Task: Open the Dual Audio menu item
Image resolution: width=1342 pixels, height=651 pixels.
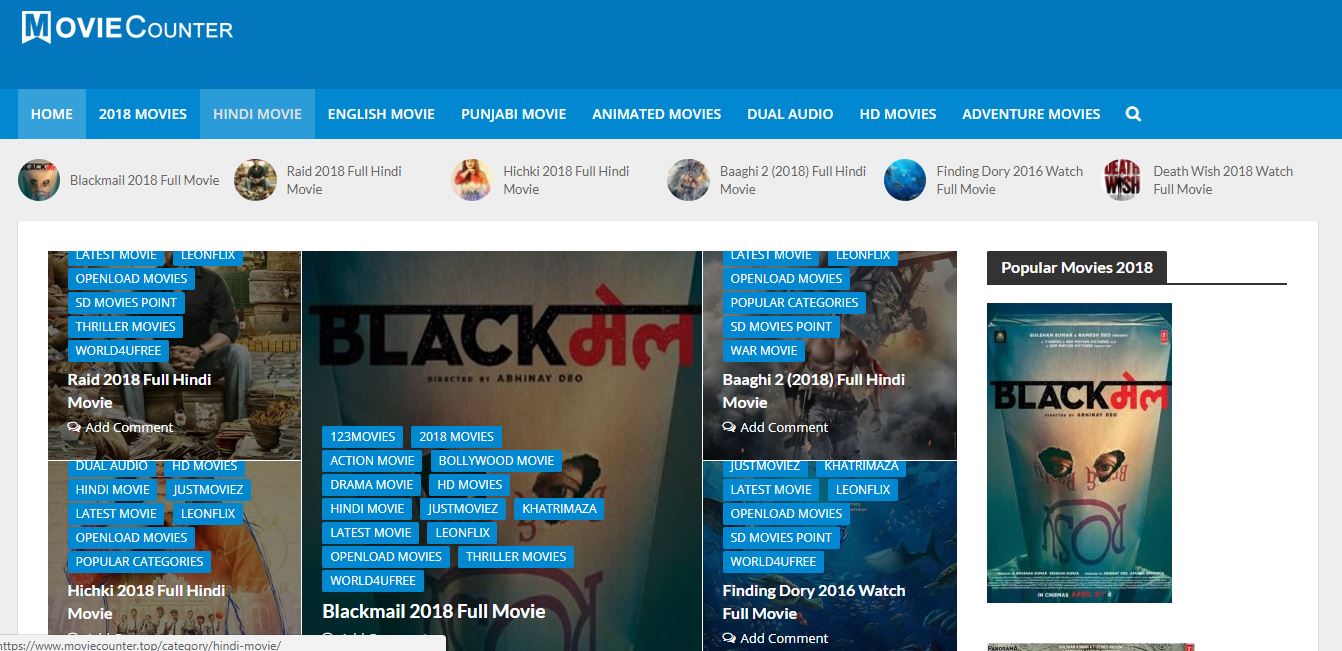Action: pos(790,114)
